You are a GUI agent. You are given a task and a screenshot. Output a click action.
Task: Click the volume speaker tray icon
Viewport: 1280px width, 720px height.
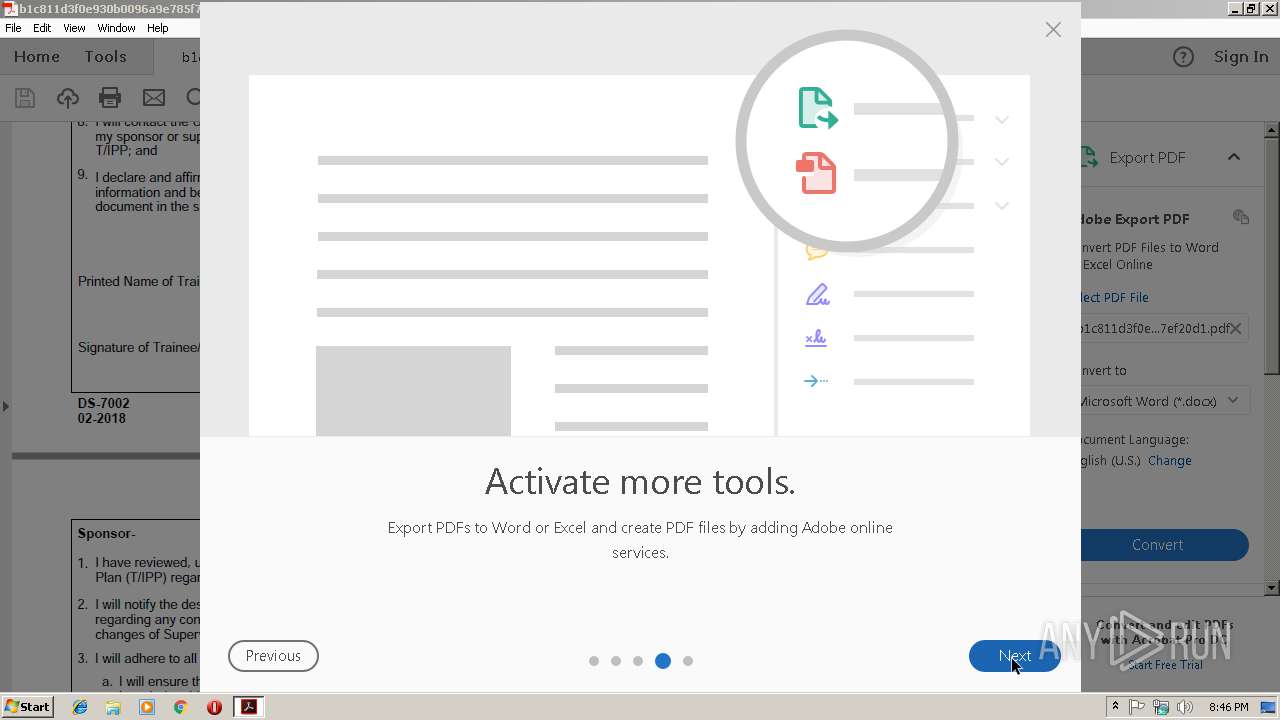(1185, 707)
